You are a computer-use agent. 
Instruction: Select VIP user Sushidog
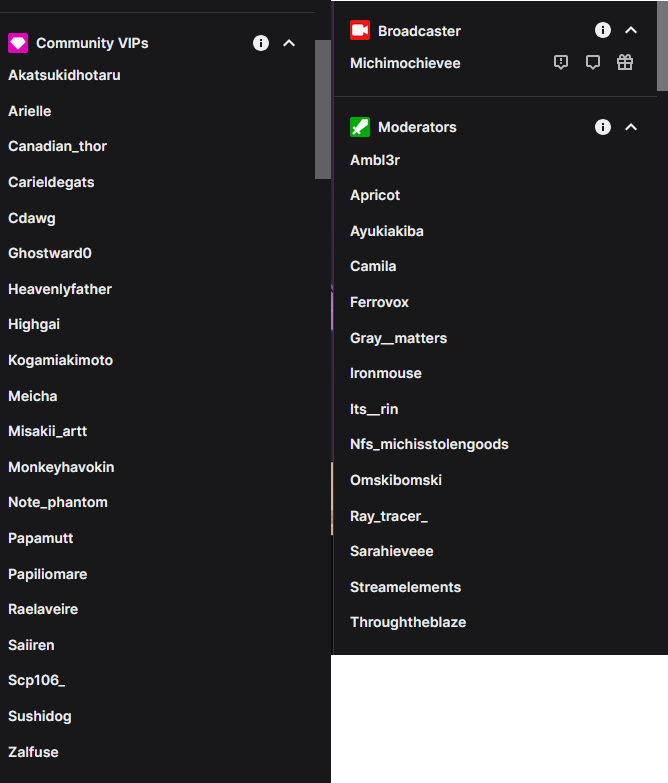pos(40,716)
